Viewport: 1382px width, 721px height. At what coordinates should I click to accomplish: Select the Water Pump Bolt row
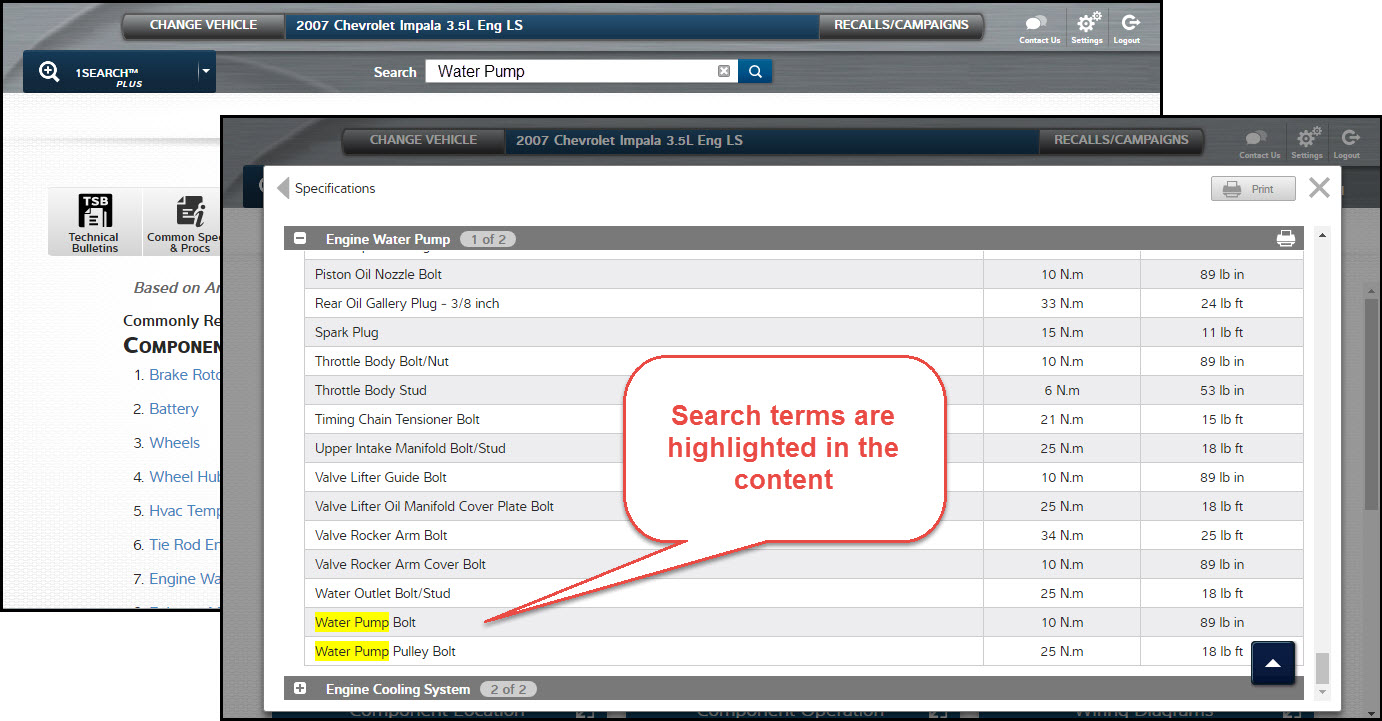[803, 622]
